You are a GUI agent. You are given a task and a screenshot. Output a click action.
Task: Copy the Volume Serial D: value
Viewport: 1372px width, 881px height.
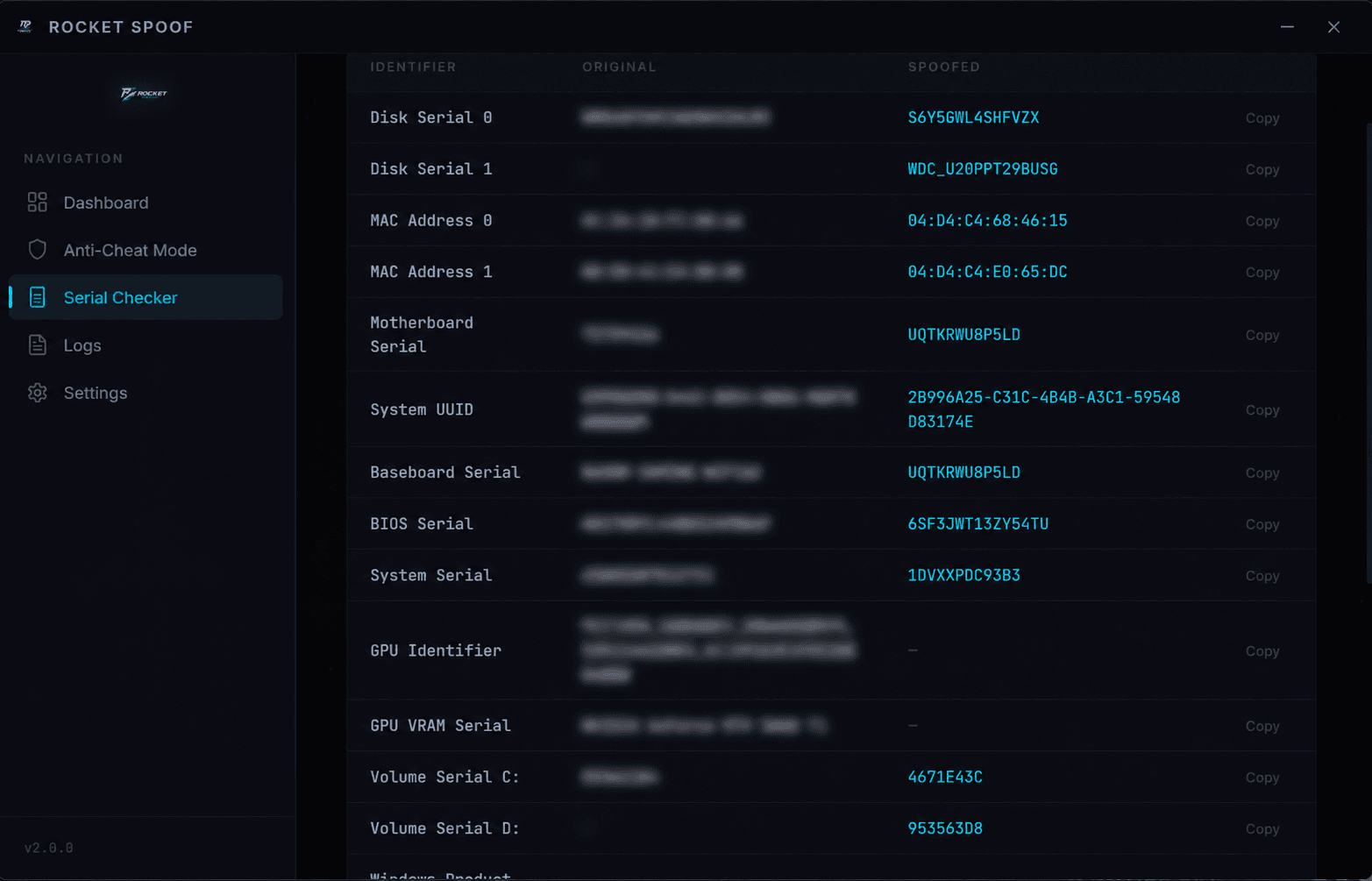pyautogui.click(x=1262, y=829)
